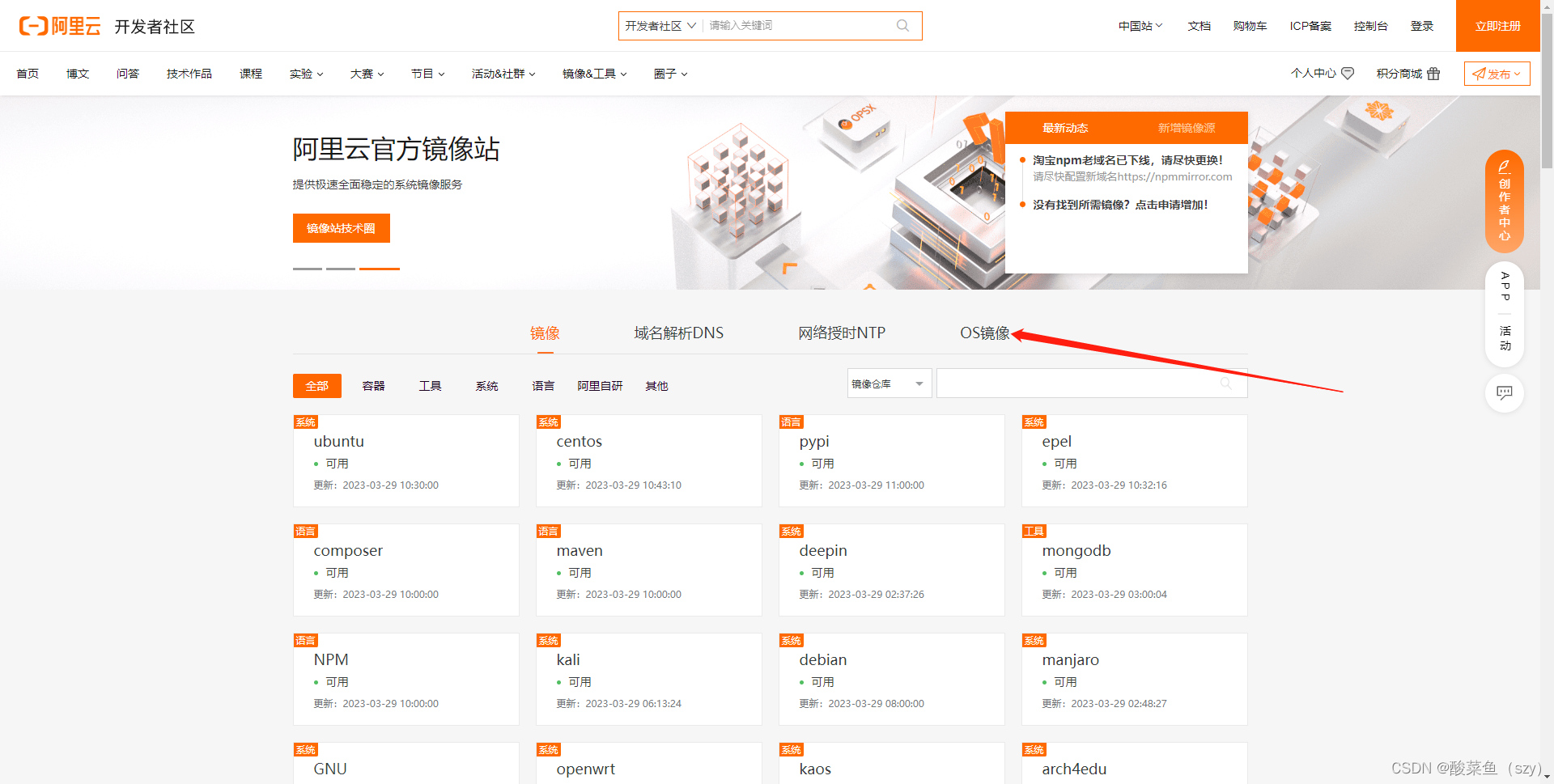Open the debian mirror card
The image size is (1554, 784).
tap(892, 680)
